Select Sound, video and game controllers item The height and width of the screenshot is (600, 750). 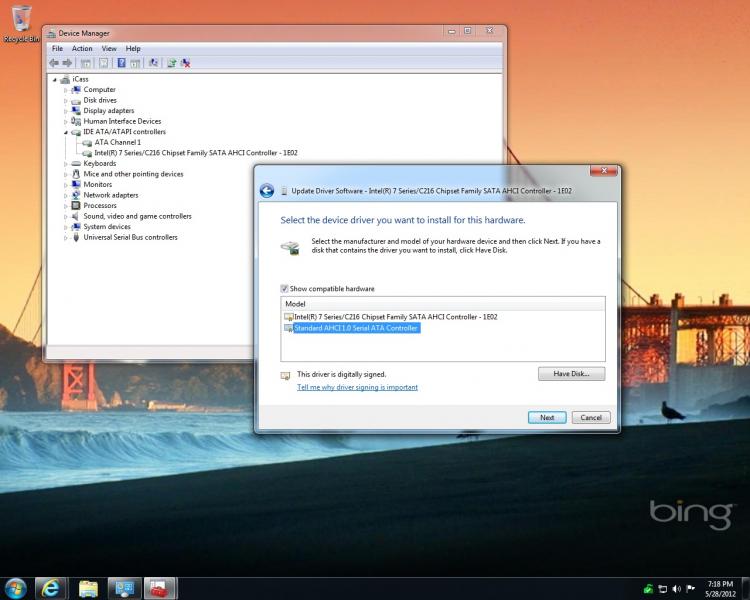(x=137, y=216)
